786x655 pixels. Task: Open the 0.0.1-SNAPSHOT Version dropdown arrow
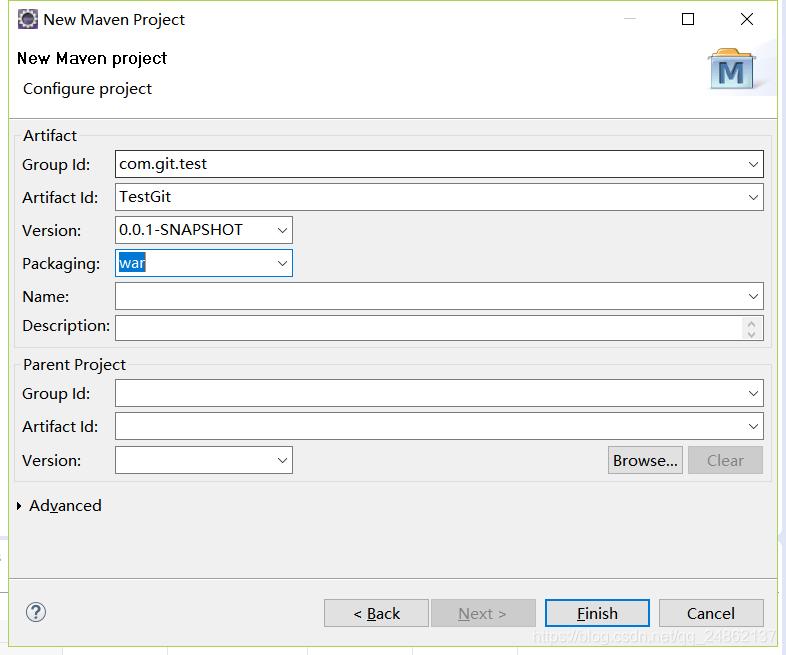[x=282, y=230]
